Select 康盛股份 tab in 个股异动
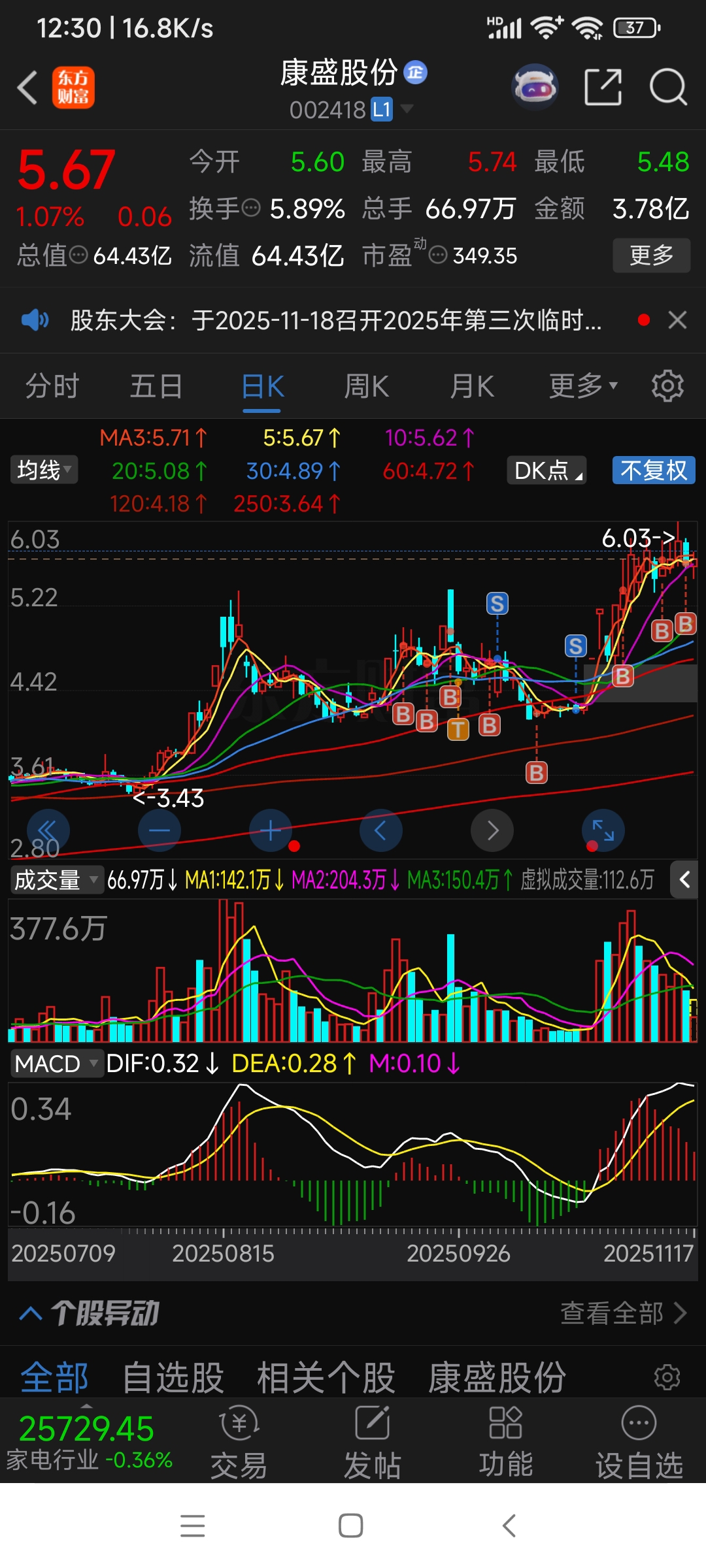 click(x=497, y=1377)
